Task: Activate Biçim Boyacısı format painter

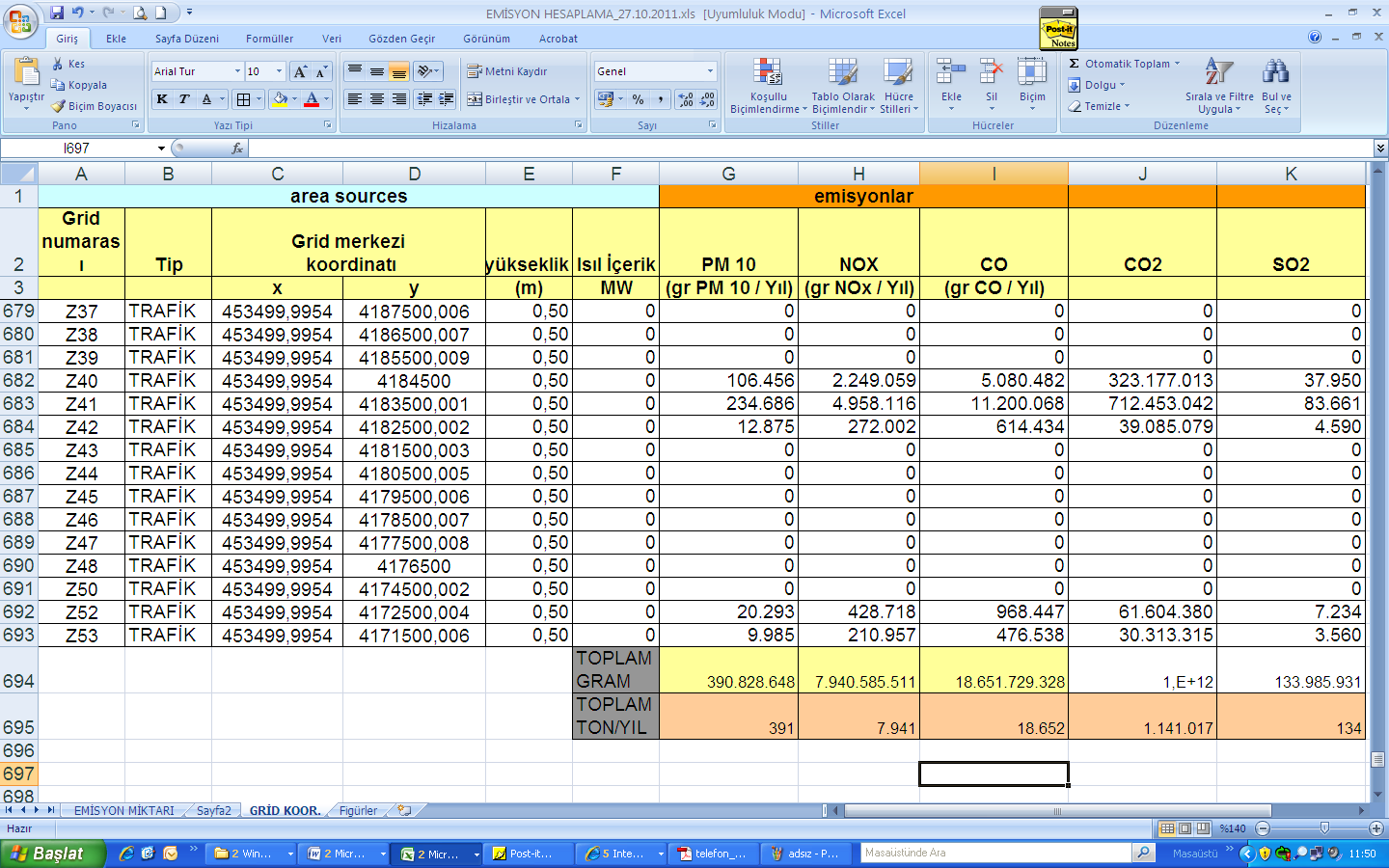Action: (95, 106)
